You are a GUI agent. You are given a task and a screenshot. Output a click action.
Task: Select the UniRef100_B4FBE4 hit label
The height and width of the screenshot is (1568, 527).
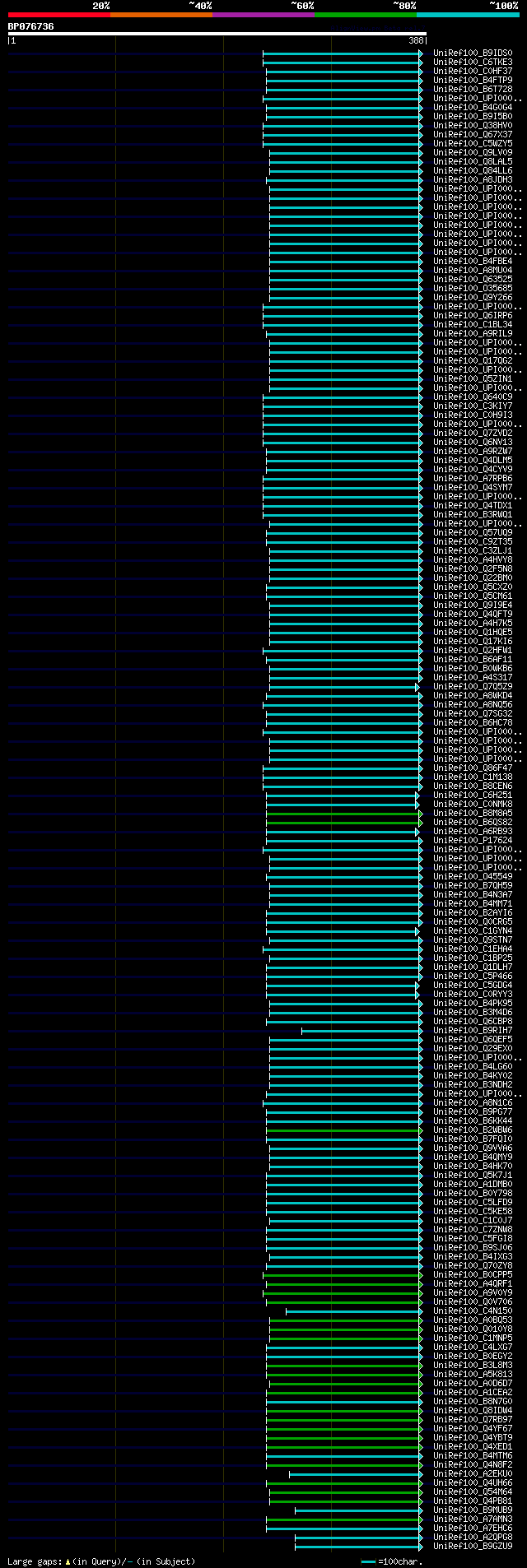click(x=473, y=261)
